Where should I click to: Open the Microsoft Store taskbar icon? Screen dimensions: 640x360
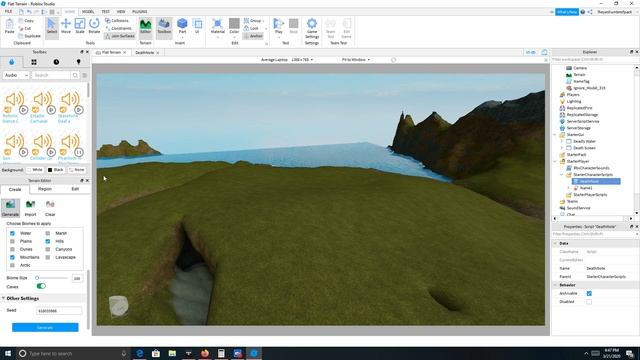pyautogui.click(x=156, y=353)
